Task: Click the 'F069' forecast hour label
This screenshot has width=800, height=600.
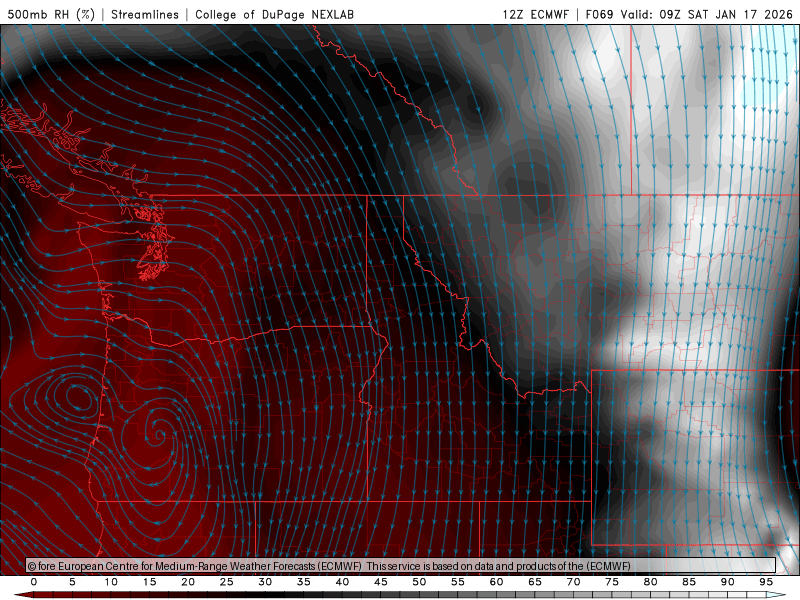Action: click(599, 14)
